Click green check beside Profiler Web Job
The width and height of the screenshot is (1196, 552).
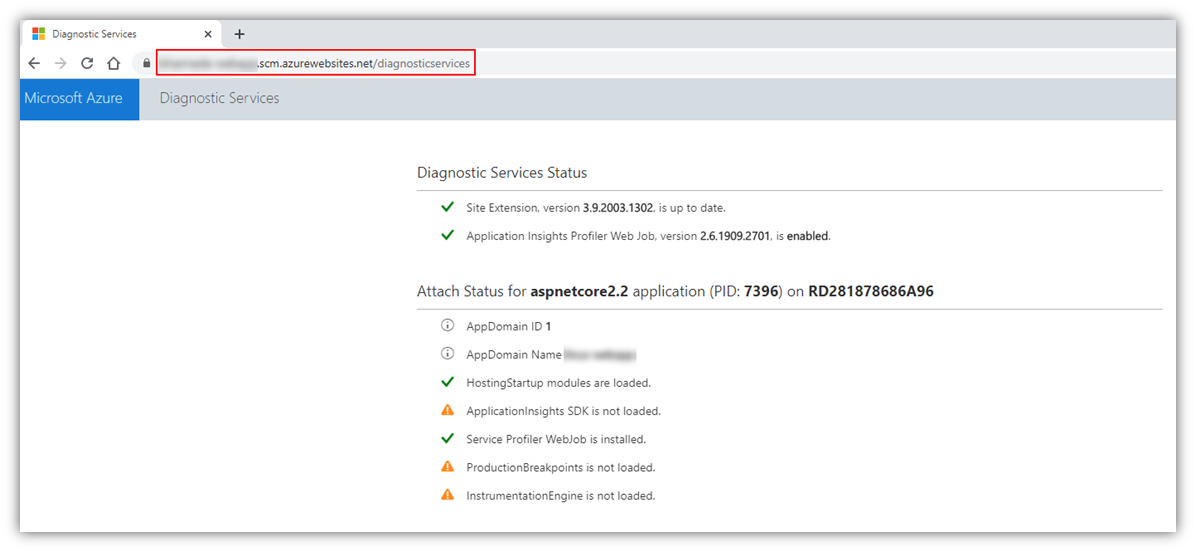pyautogui.click(x=448, y=236)
